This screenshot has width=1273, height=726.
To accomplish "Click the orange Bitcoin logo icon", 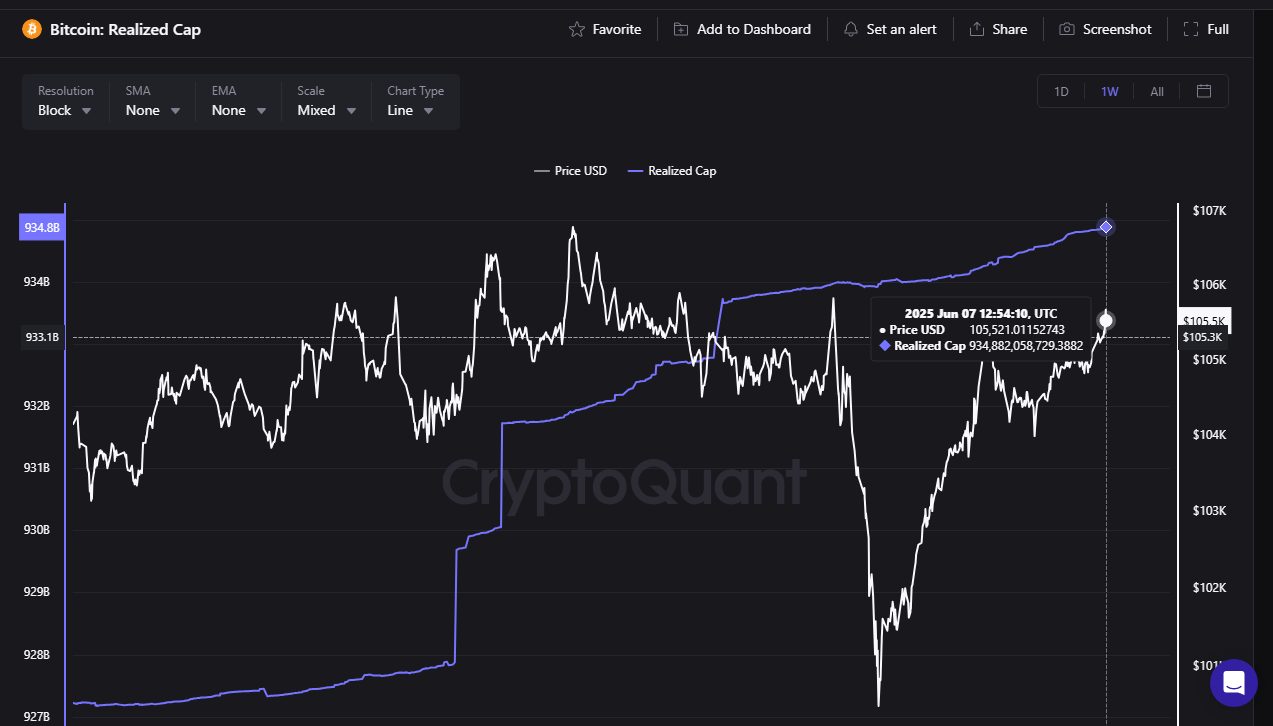I will pyautogui.click(x=32, y=29).
